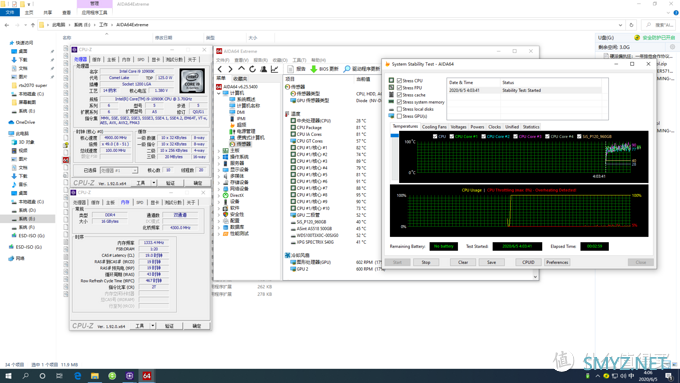The width and height of the screenshot is (680, 383).
Task: Open Tools dropdown arrow in lower CPU-Z
Action: (153, 326)
